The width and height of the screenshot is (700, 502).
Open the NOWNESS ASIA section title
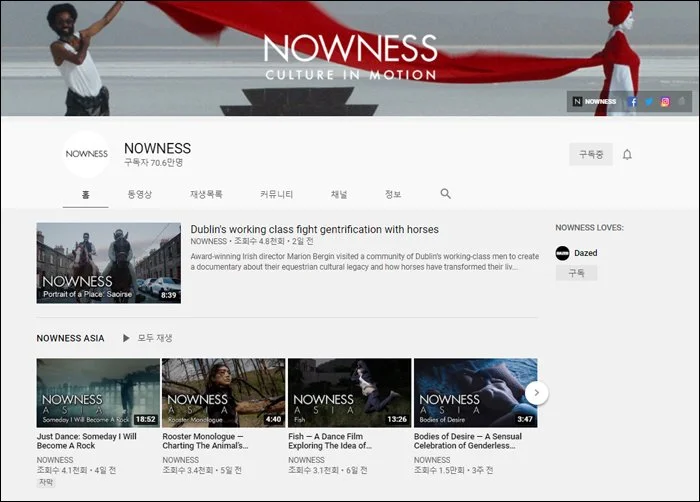(71, 338)
